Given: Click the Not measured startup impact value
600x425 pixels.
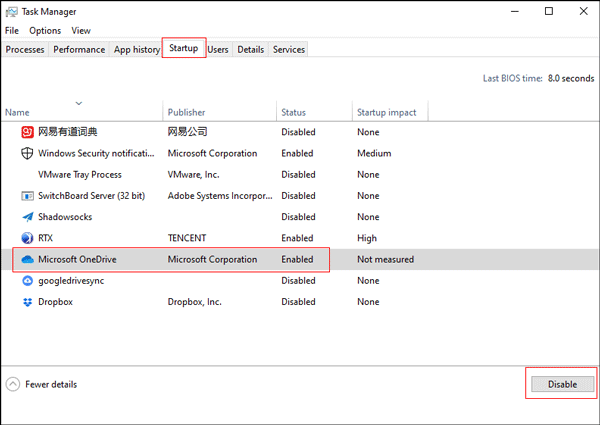Looking at the screenshot, I should click(x=386, y=259).
